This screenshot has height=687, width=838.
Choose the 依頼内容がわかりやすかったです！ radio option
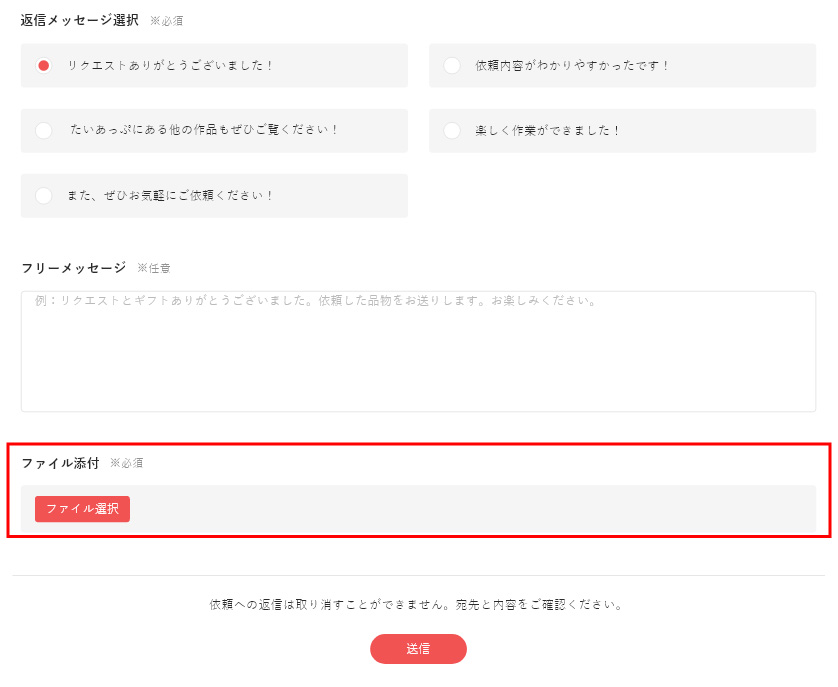pos(452,66)
